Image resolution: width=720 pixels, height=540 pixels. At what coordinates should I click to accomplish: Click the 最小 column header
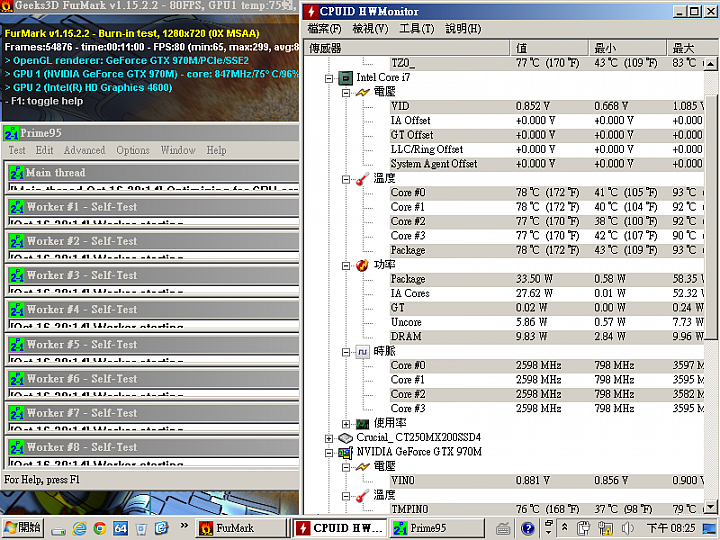pos(627,48)
